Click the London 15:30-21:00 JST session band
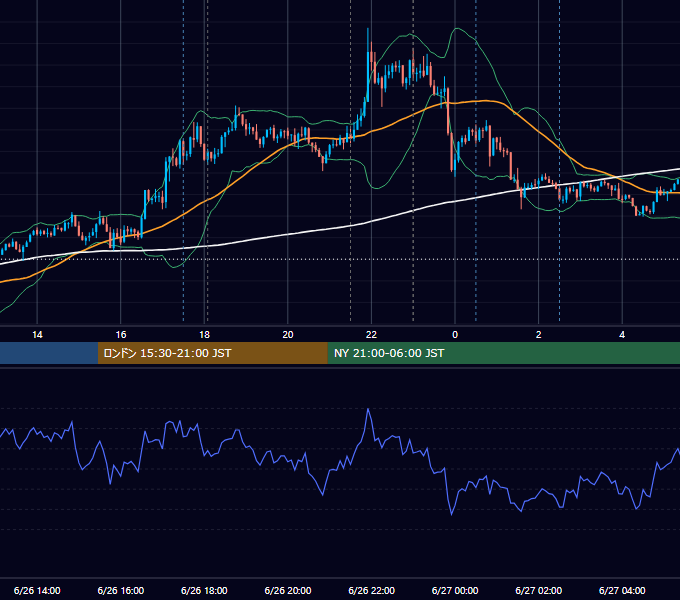The width and height of the screenshot is (680, 600). pos(212,353)
